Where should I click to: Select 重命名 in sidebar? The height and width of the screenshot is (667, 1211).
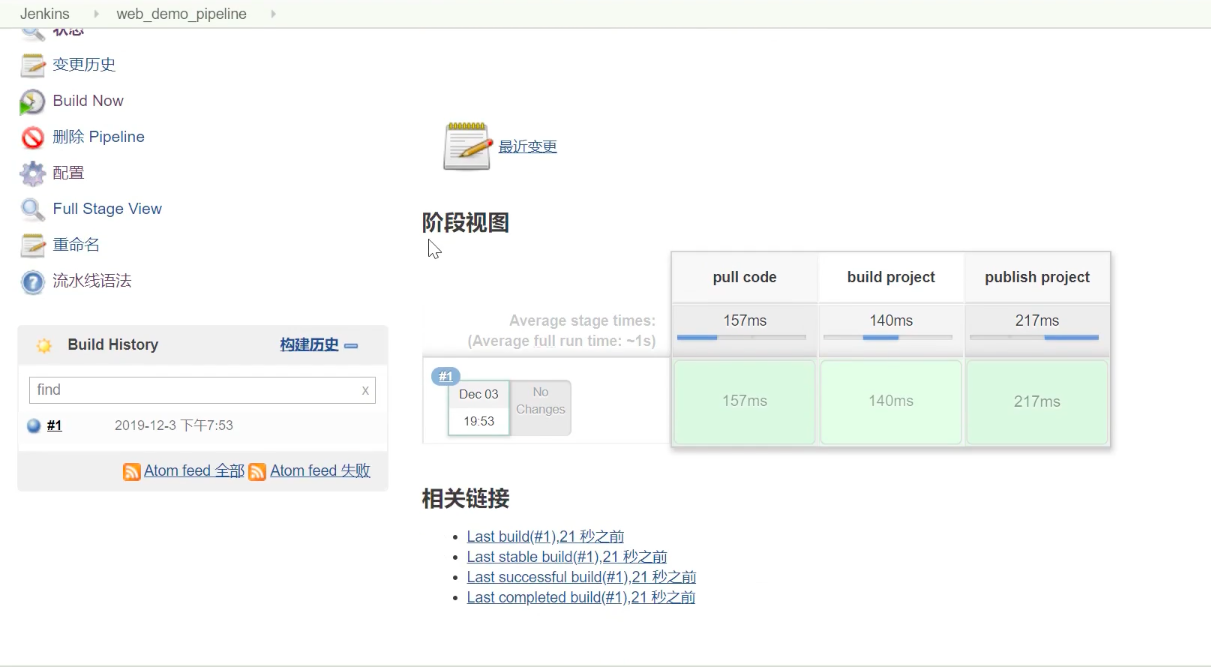(x=76, y=245)
